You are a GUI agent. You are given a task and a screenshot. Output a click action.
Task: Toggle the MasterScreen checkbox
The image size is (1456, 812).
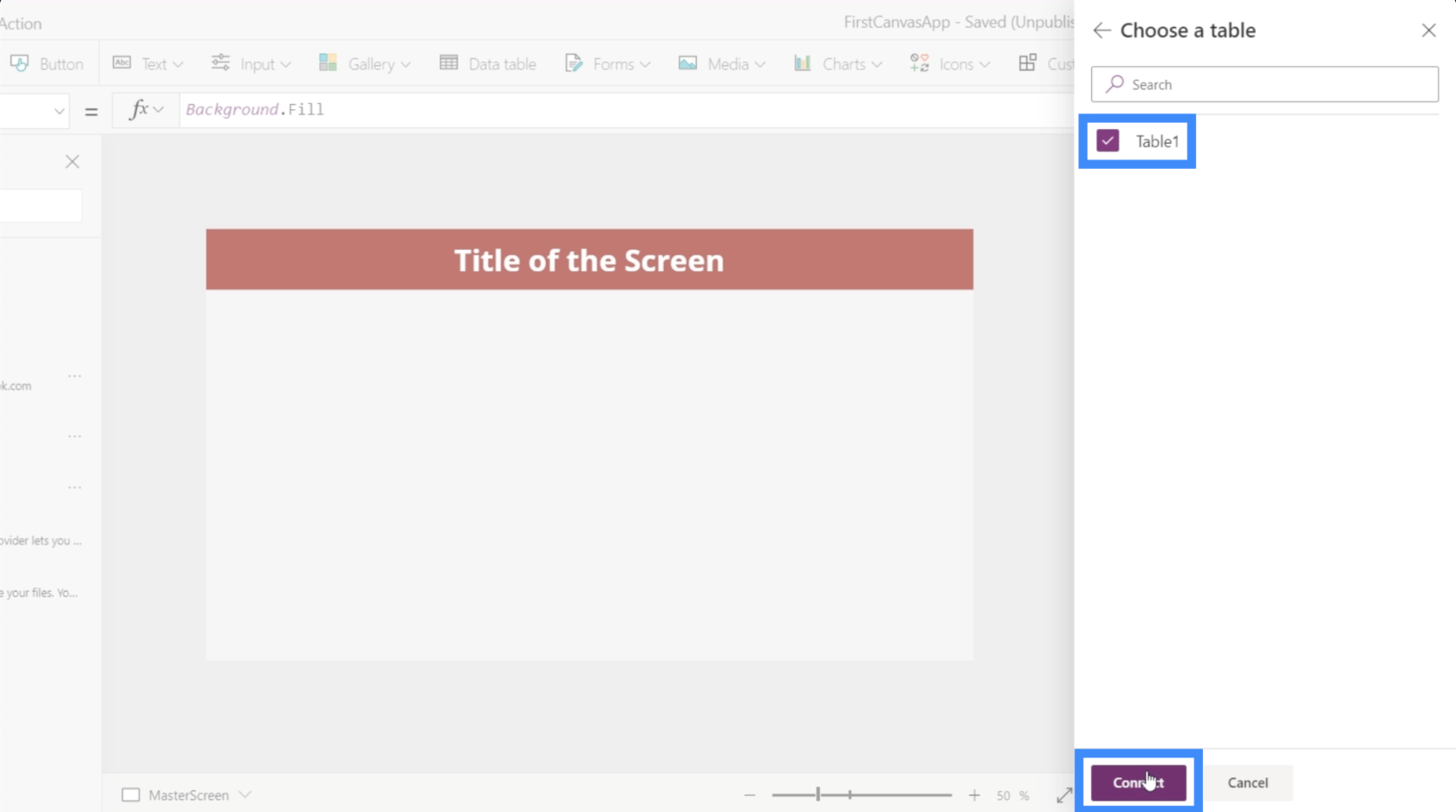click(131, 795)
